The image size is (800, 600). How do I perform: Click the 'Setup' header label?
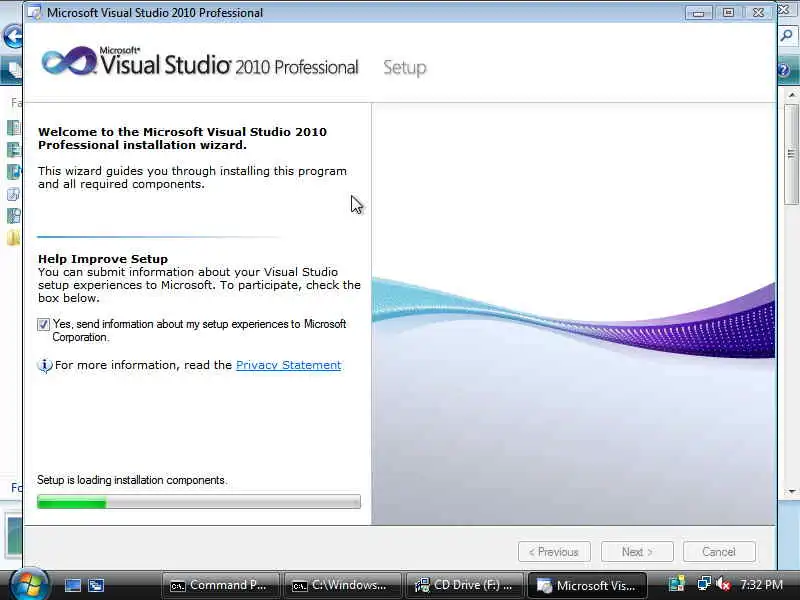(405, 68)
